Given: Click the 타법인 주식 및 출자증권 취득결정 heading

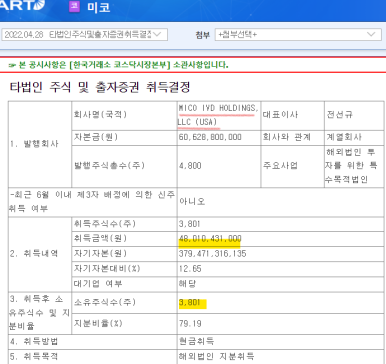Looking at the screenshot, I should (x=100, y=87).
